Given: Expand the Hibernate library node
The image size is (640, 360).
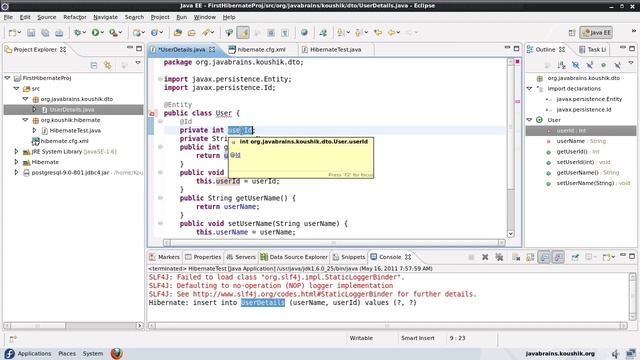Looking at the screenshot, I should [16, 162].
